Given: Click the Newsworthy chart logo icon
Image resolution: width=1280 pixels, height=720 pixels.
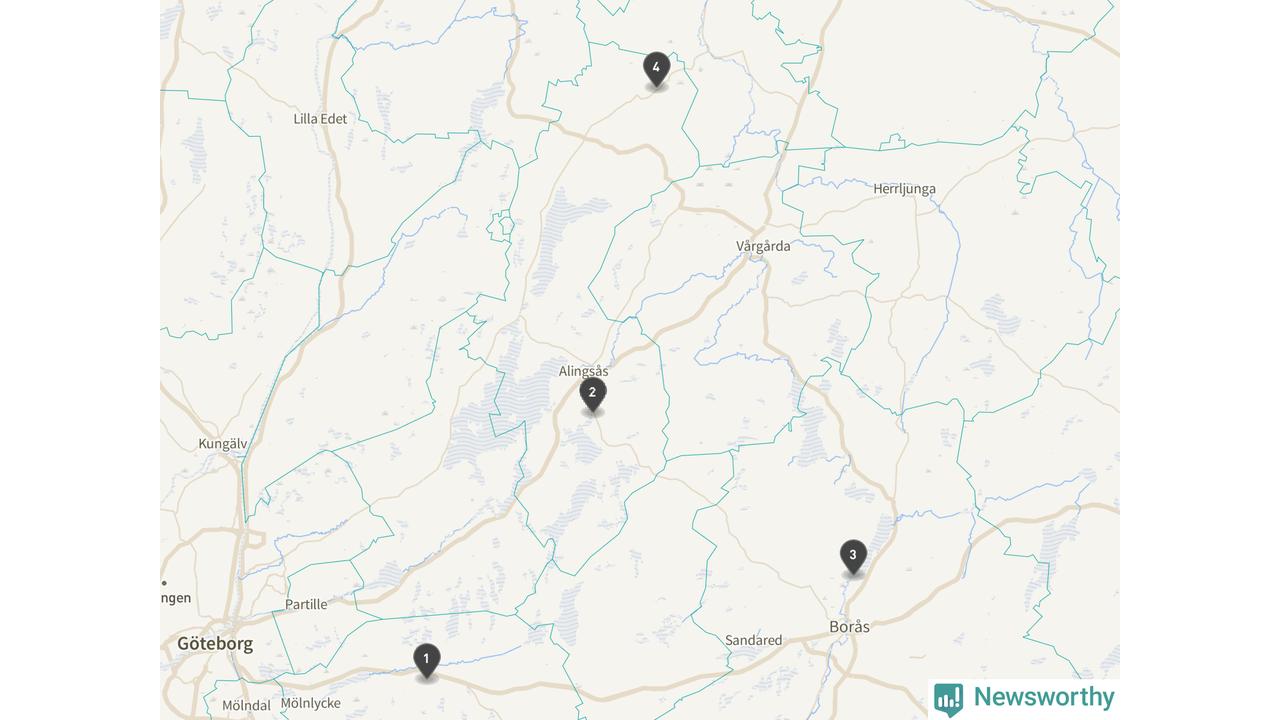Looking at the screenshot, I should pyautogui.click(x=948, y=699).
